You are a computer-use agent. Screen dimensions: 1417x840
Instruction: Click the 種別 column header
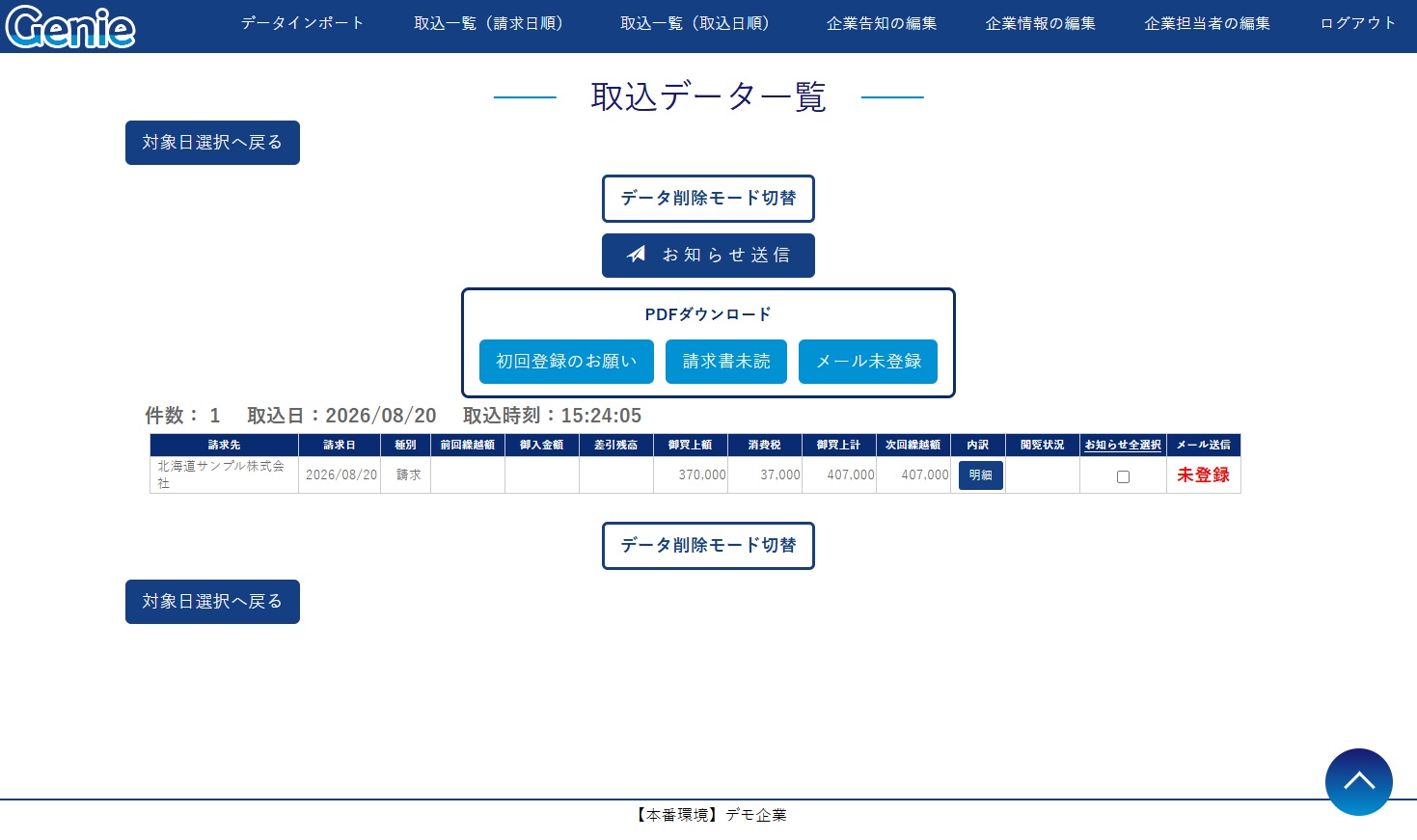405,445
